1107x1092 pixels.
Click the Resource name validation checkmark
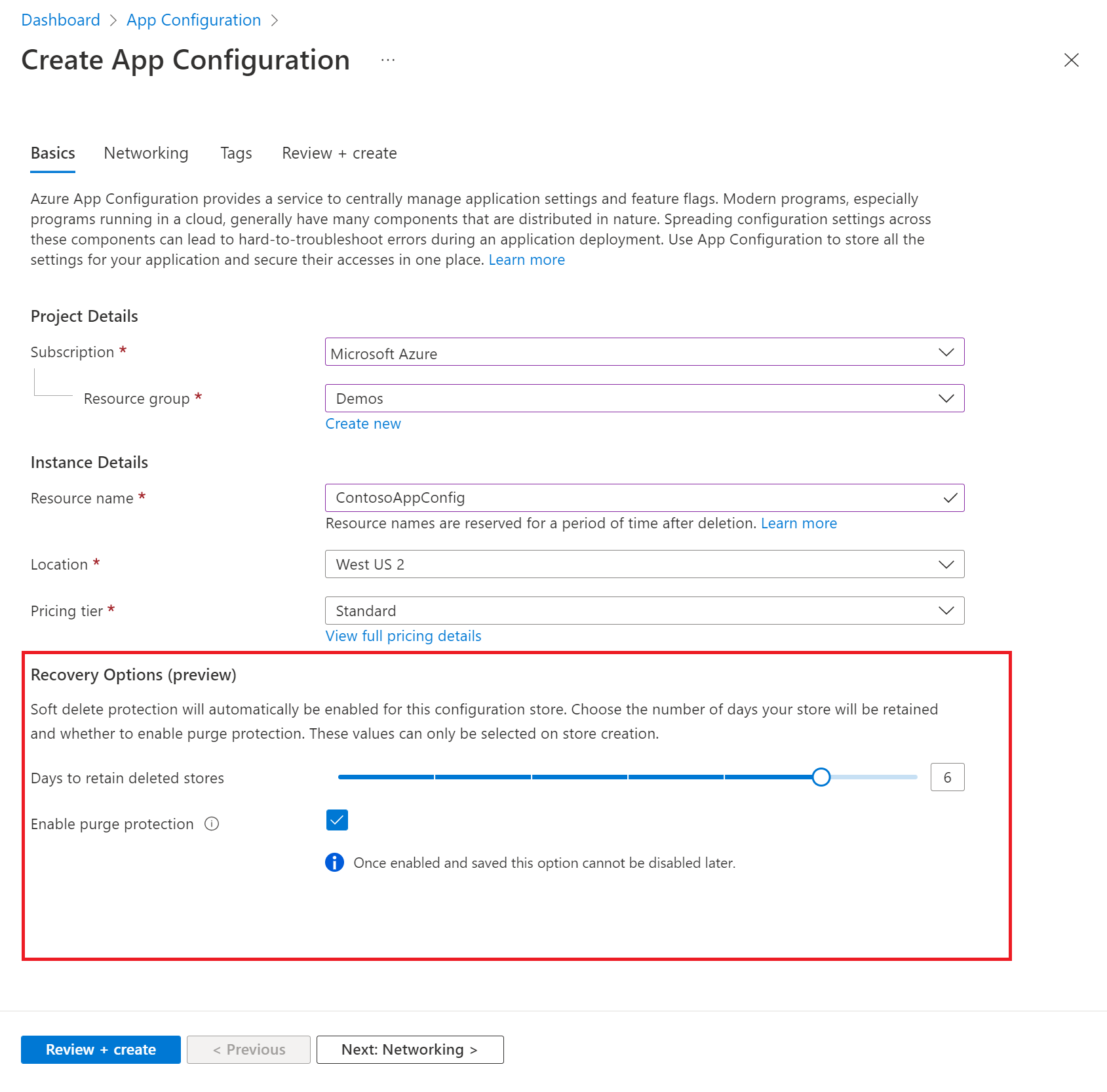click(x=950, y=498)
